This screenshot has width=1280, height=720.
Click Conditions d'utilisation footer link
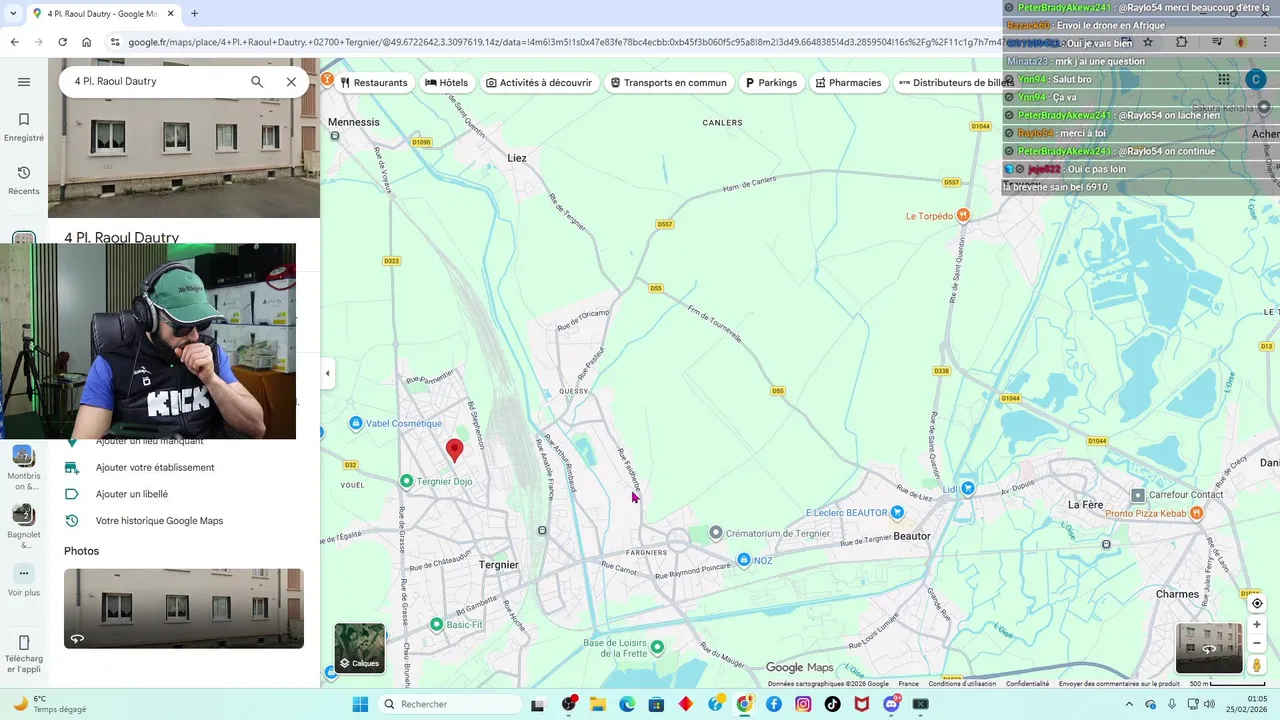962,684
